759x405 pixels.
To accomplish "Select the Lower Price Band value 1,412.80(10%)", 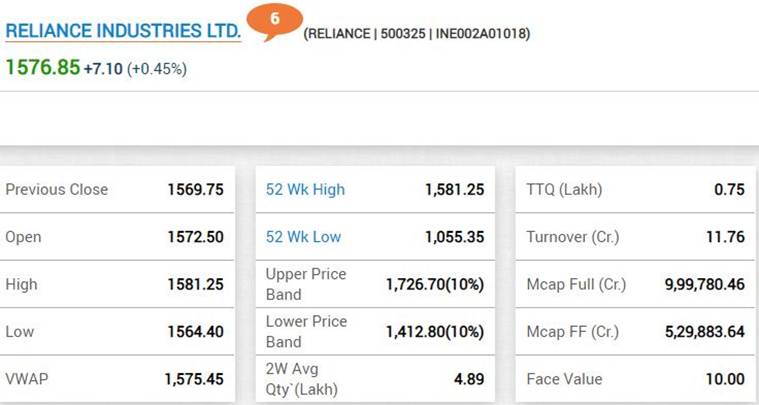I will tap(434, 332).
